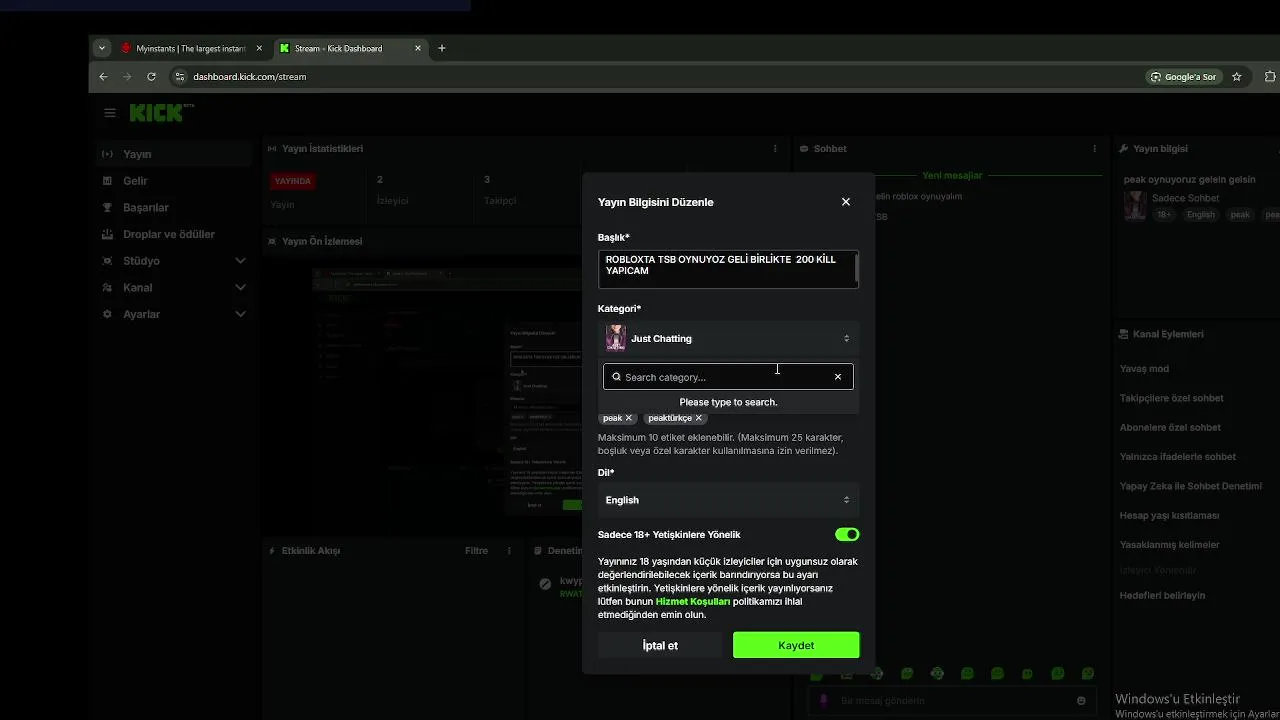Close the Myinstants browser tab
This screenshot has width=1280, height=720.
[259, 48]
